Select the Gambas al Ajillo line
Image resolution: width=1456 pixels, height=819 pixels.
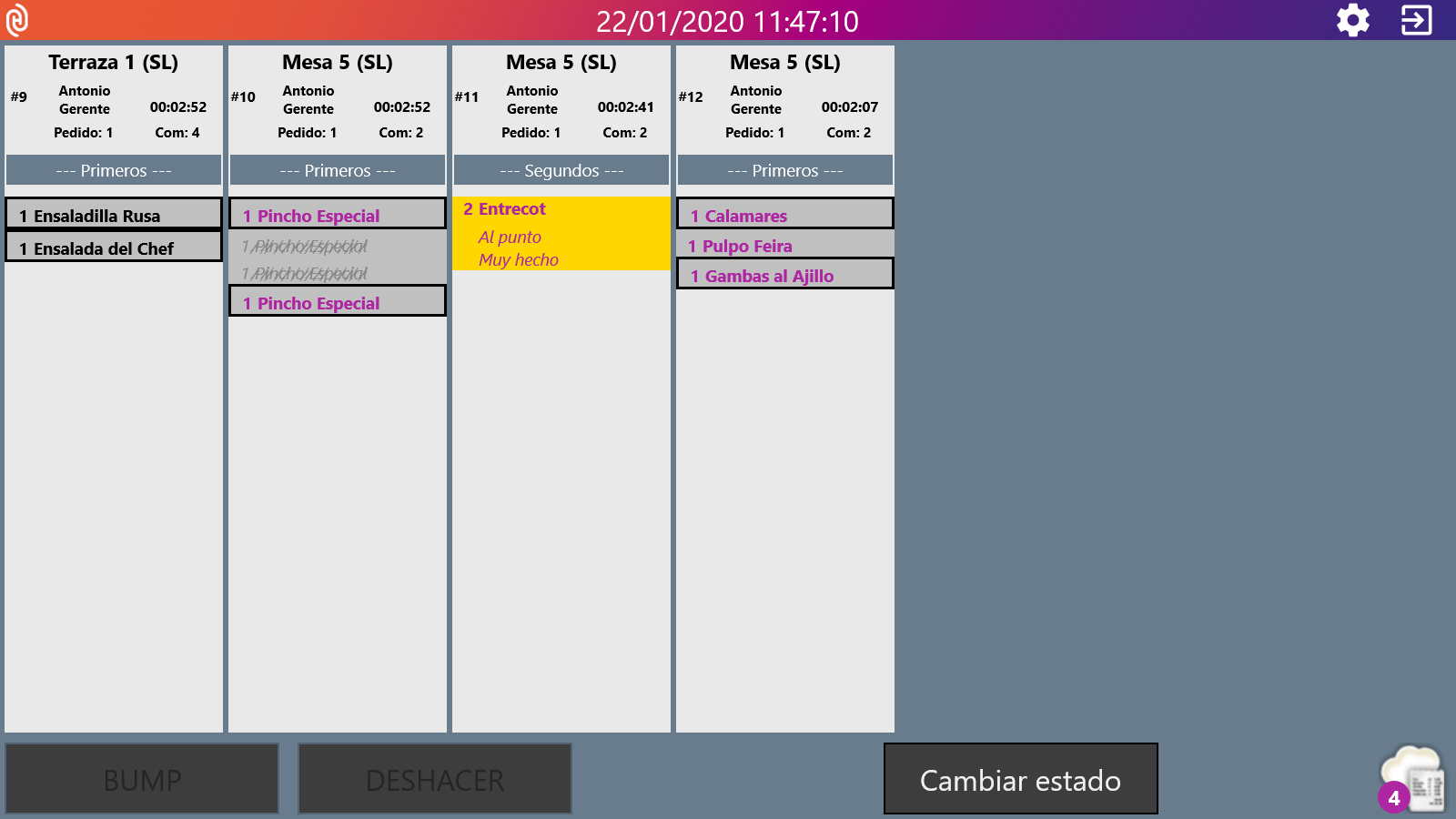[784, 275]
